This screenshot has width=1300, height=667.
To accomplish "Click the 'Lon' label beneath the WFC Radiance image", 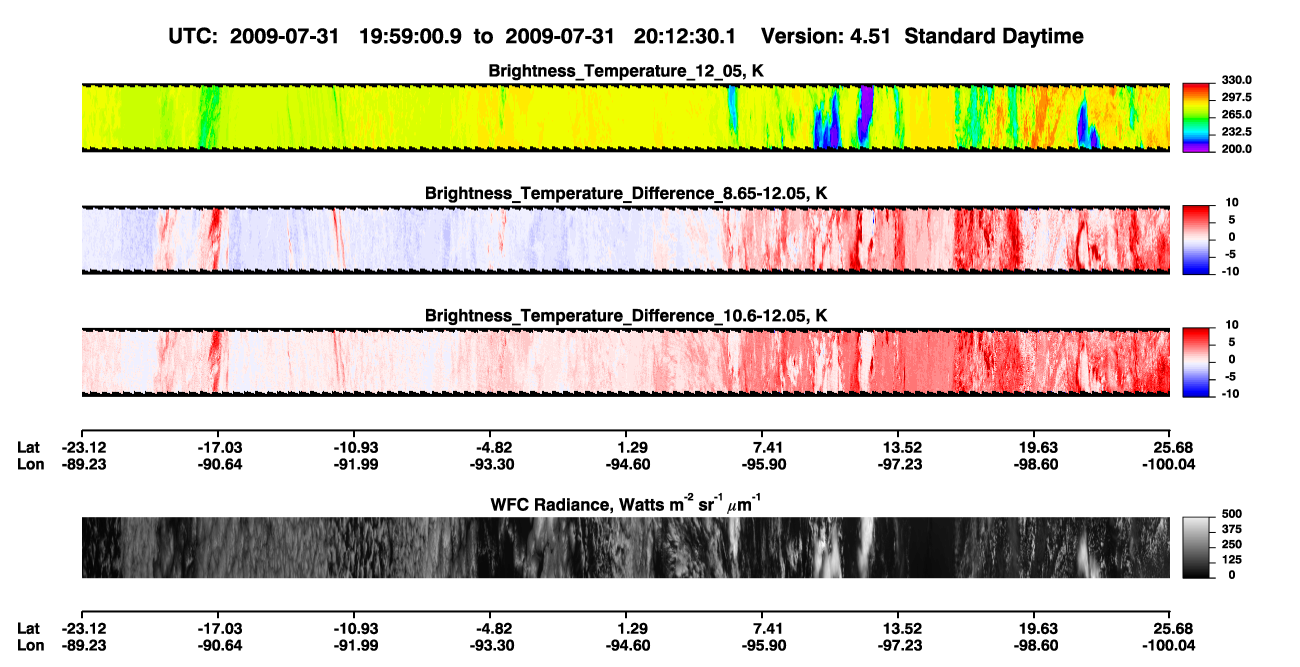I will click(x=29, y=644).
